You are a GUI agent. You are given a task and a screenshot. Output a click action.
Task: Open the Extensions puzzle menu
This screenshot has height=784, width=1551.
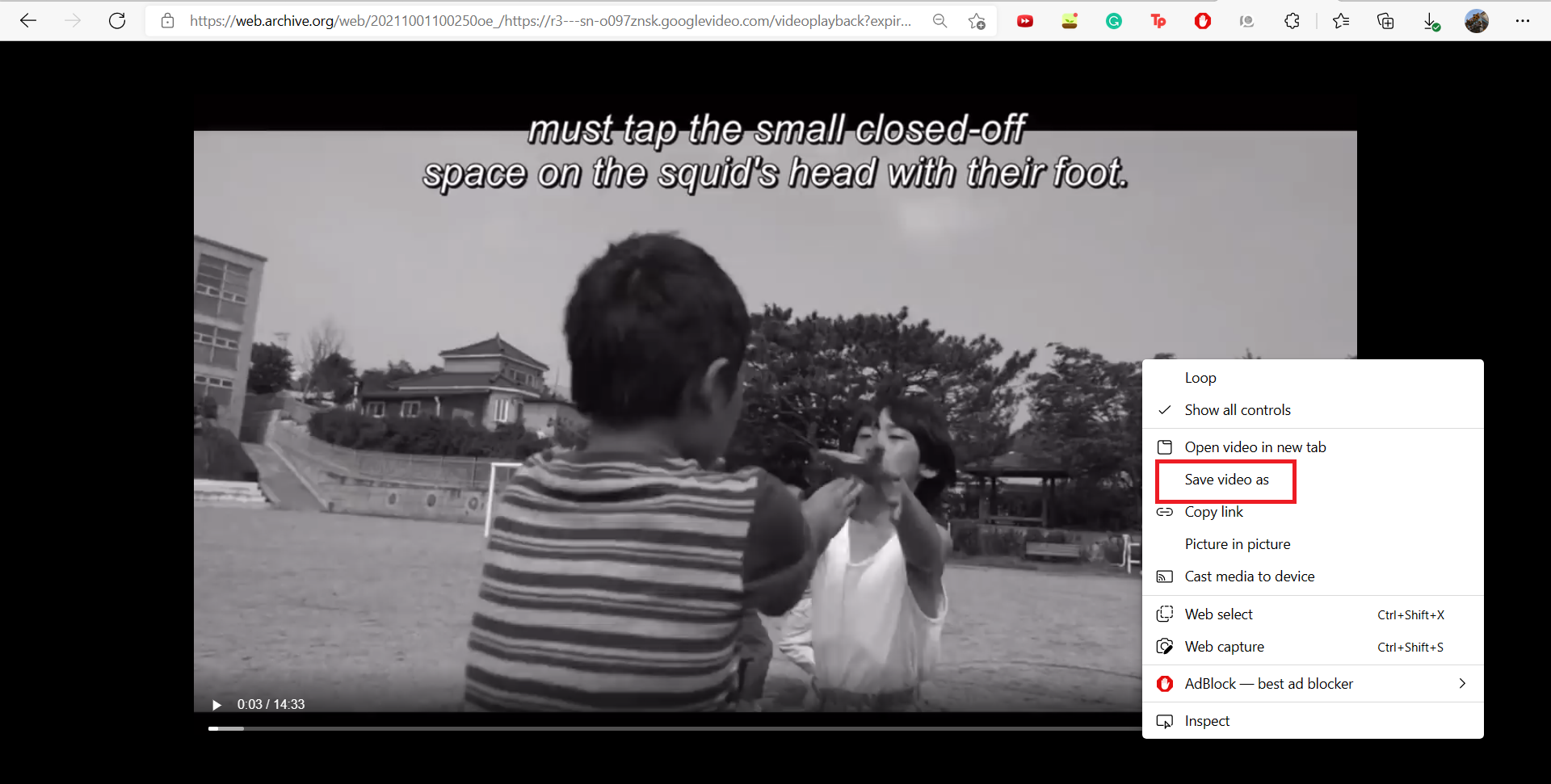point(1292,21)
